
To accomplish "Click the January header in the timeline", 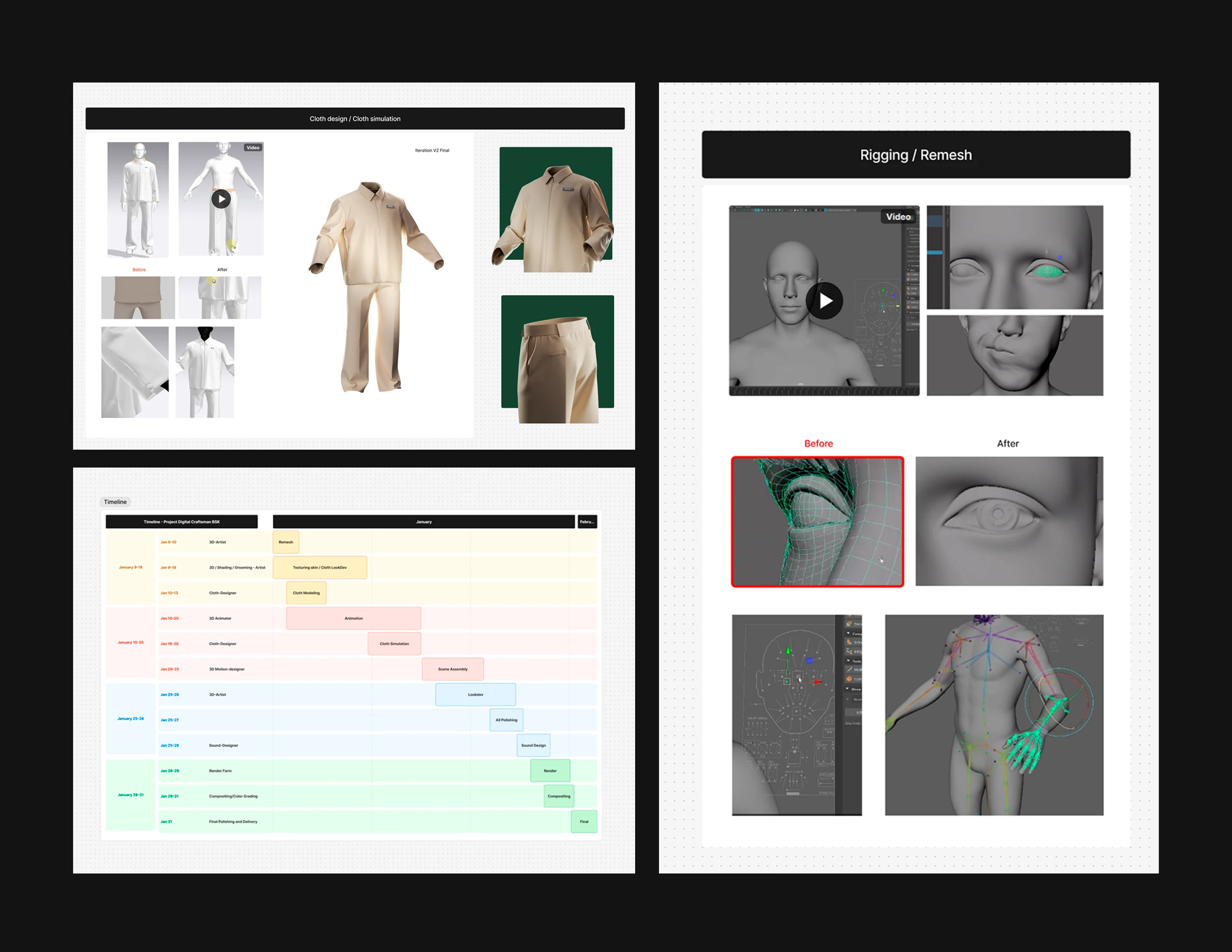I will point(423,522).
